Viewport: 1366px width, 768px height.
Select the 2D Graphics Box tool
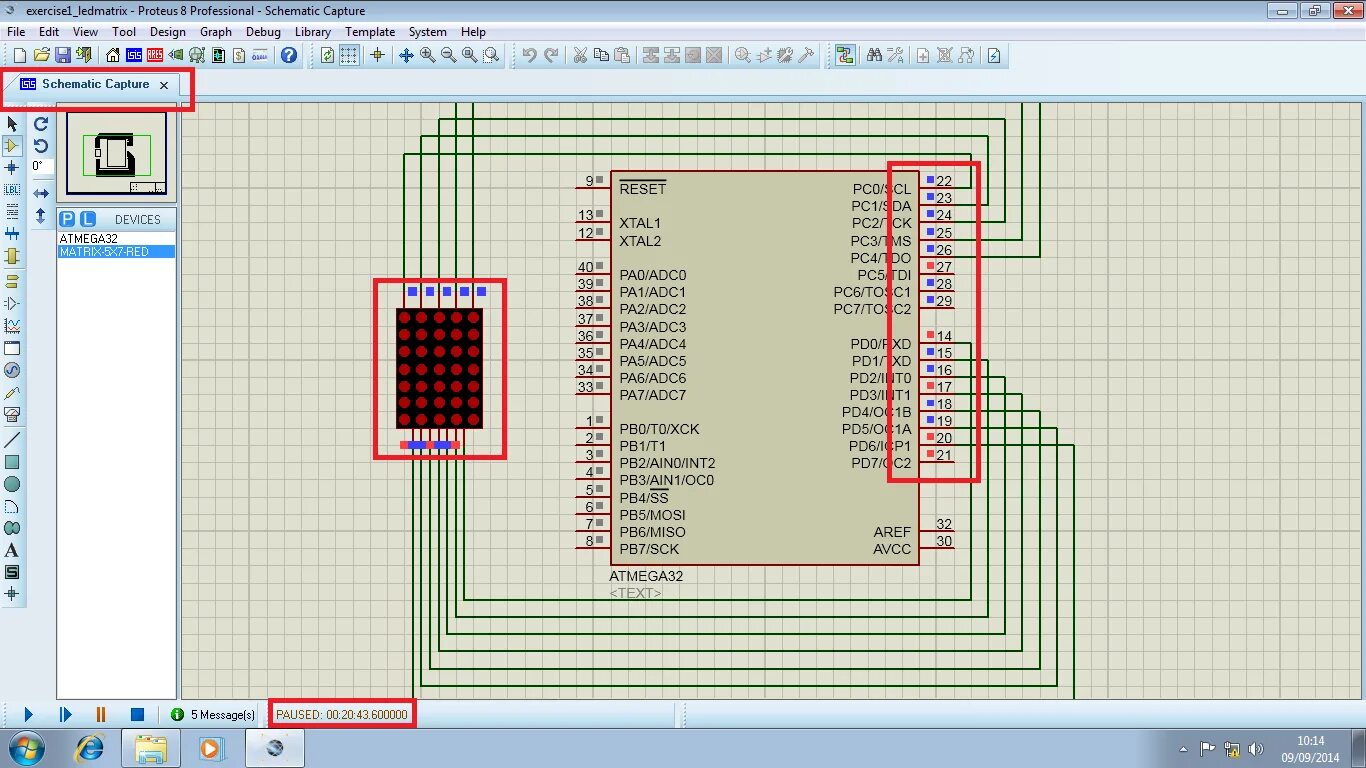[12, 462]
